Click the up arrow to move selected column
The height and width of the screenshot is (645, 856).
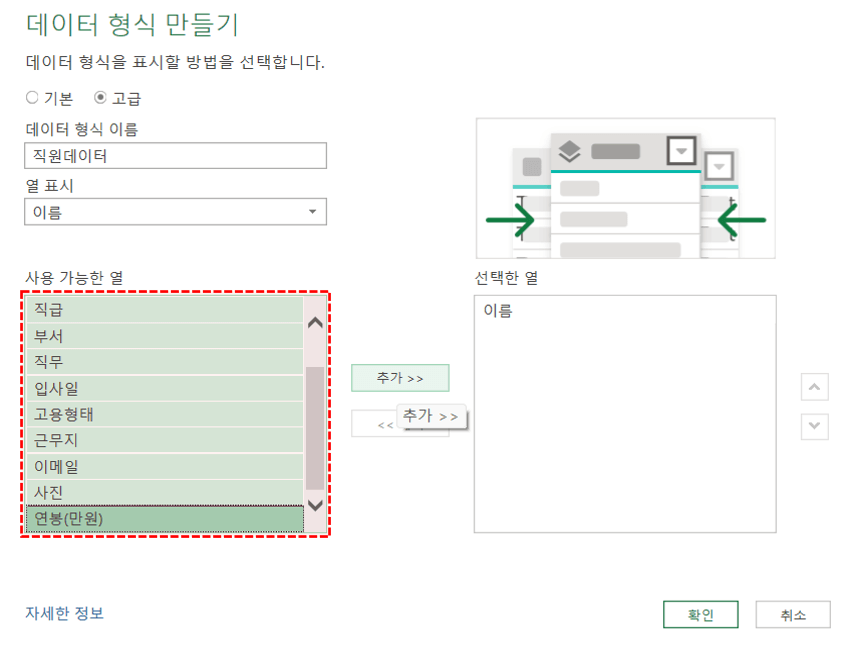[815, 387]
